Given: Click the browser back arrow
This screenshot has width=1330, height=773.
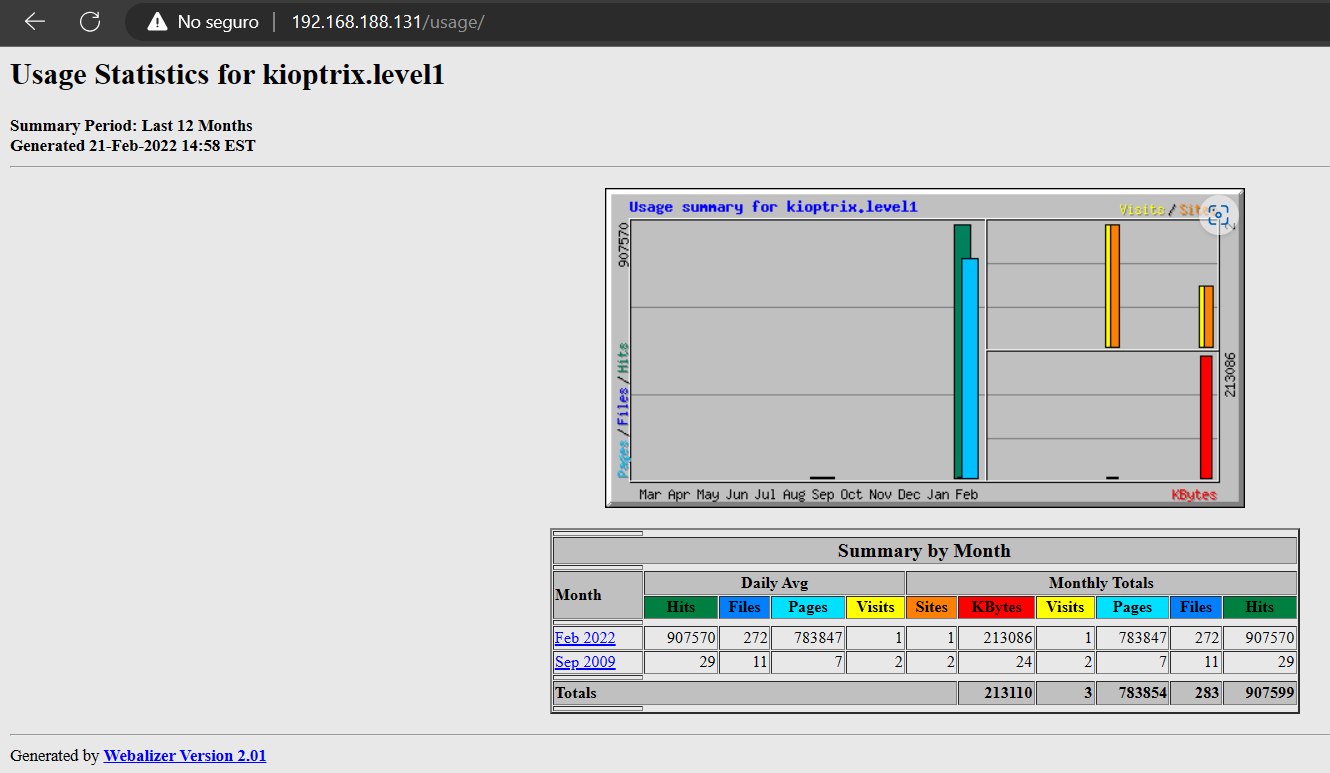Looking at the screenshot, I should point(35,21).
